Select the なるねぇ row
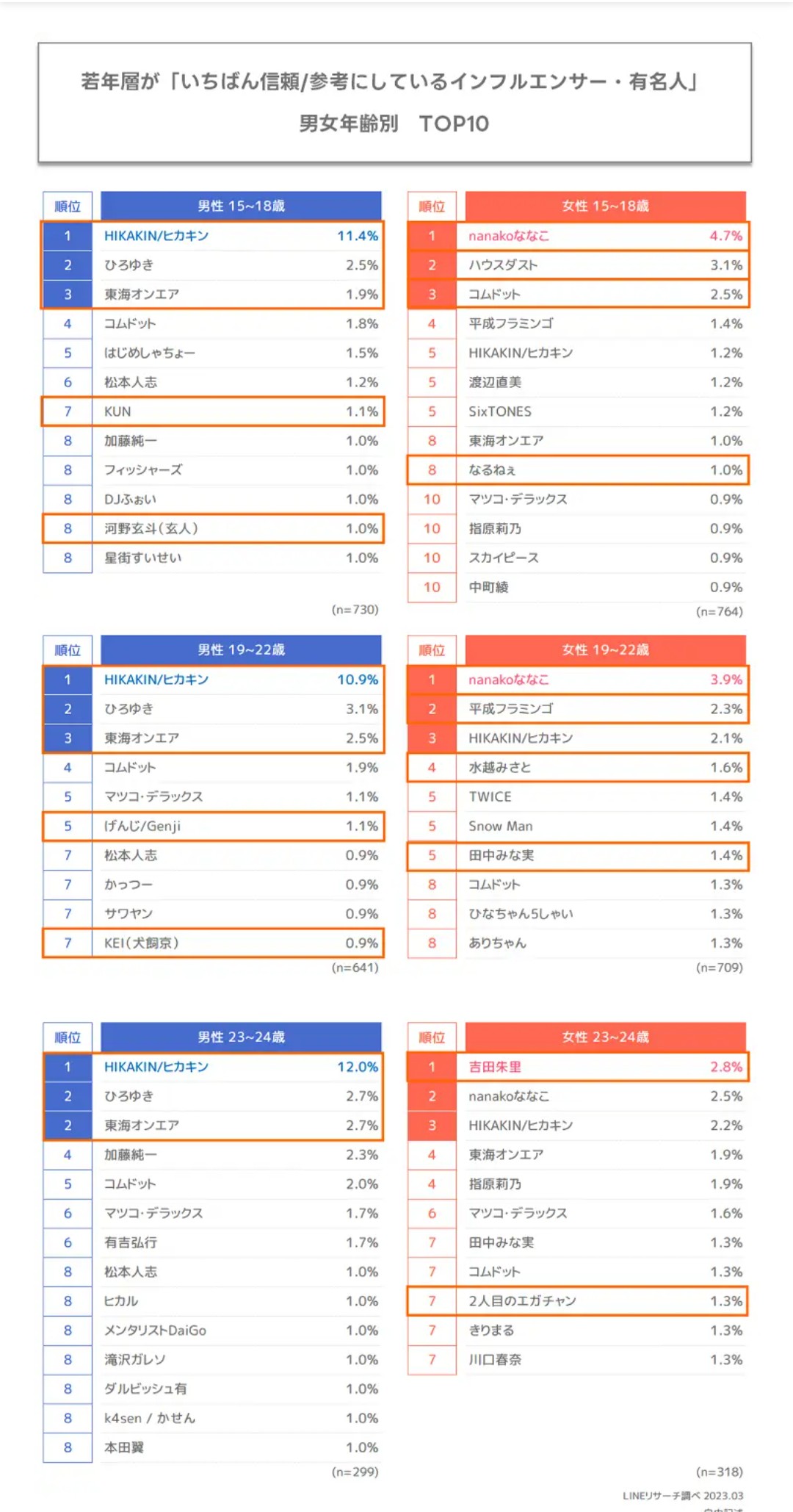The image size is (793, 1512). pos(578,470)
